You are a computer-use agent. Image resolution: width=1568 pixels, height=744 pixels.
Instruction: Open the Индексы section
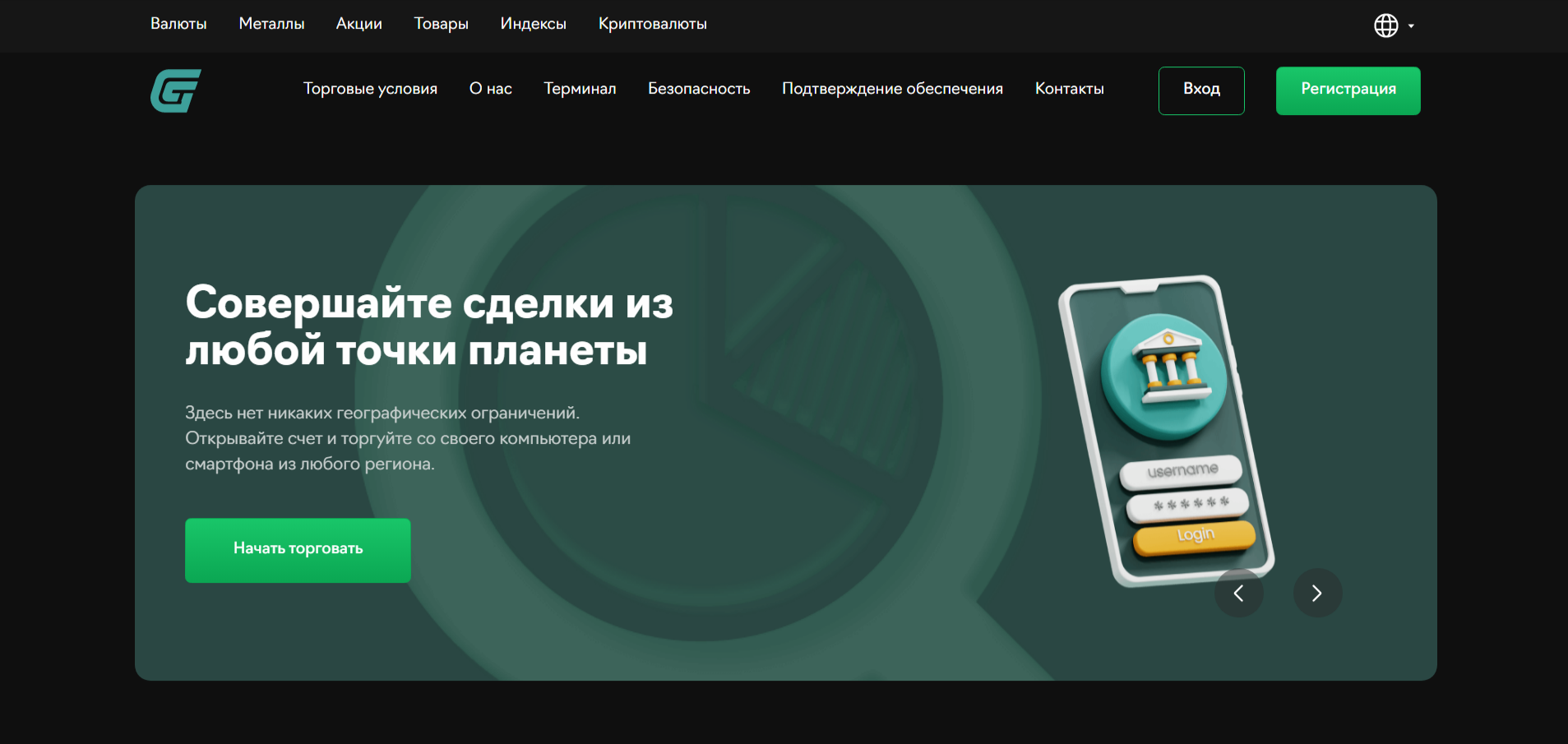click(x=533, y=24)
